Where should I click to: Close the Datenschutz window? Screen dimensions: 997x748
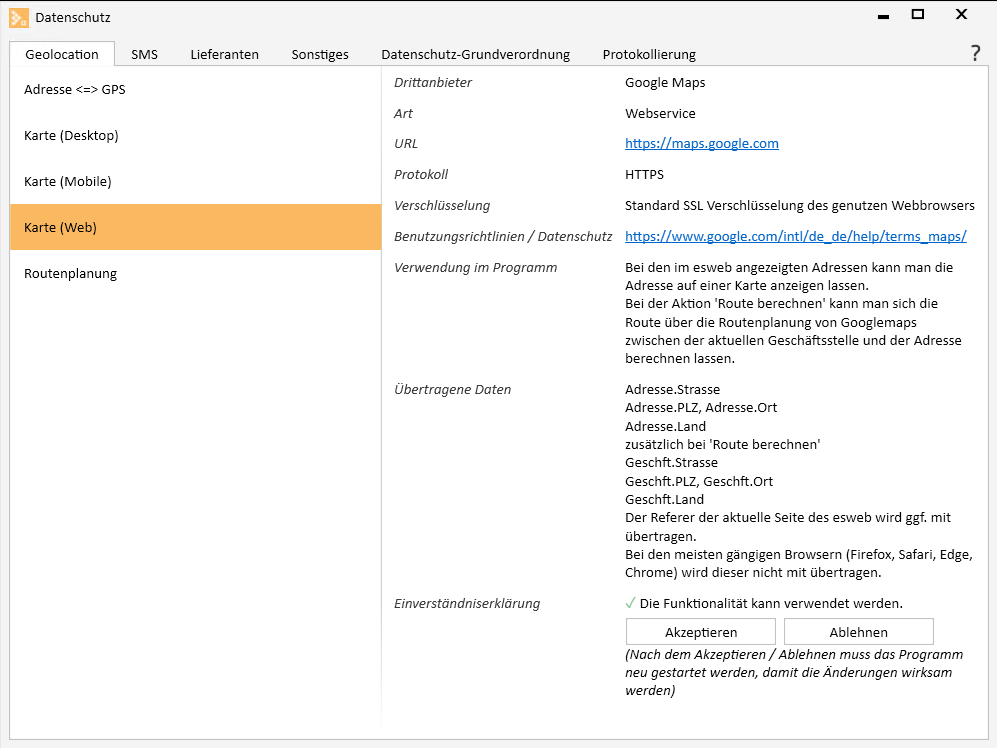pyautogui.click(x=961, y=15)
